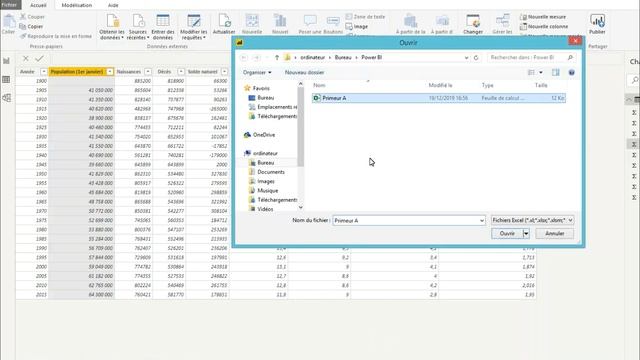
Task: Click the Couper command in the ribbon
Action: click(x=32, y=17)
